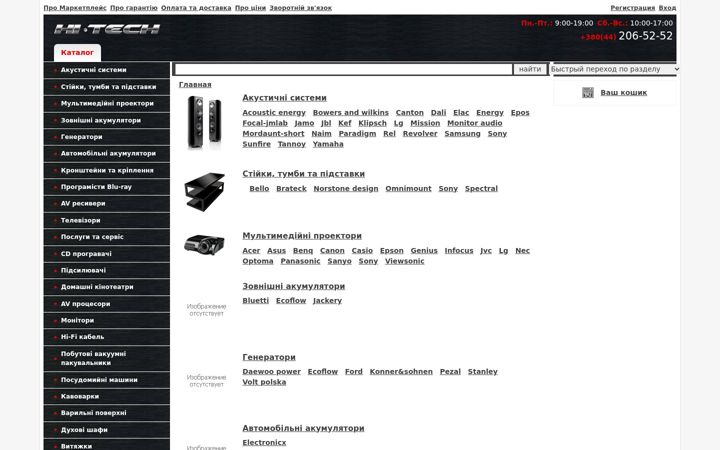Open Yamaha brand link

(x=328, y=144)
